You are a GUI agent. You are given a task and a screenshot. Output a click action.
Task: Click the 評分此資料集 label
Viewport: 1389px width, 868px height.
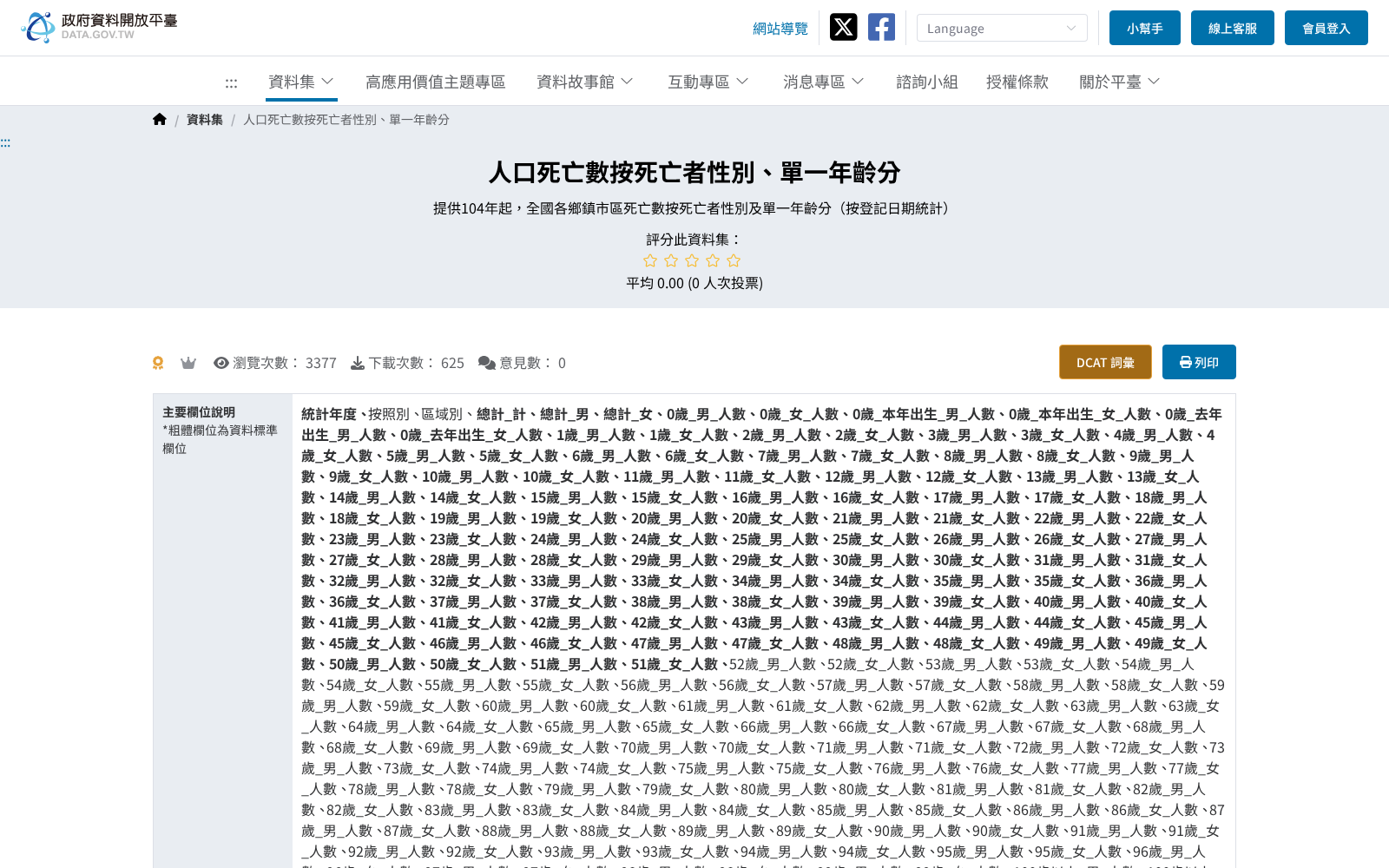tap(694, 239)
